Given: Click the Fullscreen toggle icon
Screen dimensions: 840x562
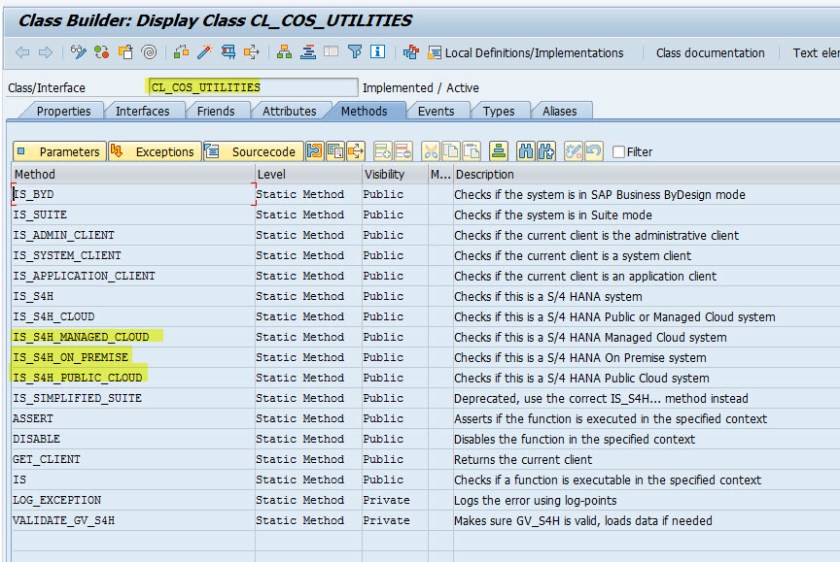Looking at the screenshot, I should (331, 52).
